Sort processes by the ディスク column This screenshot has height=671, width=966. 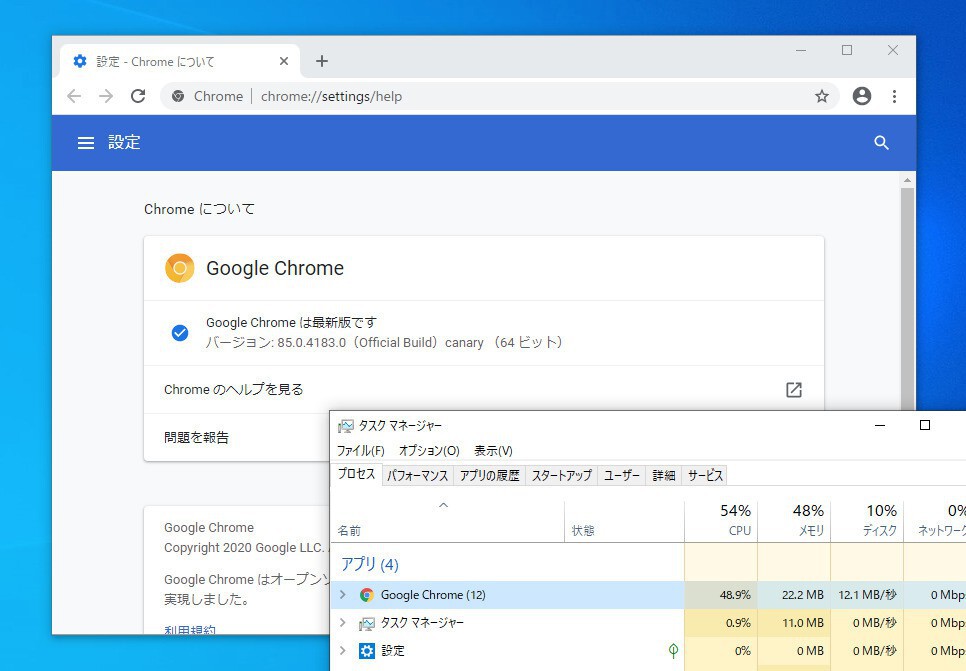click(x=867, y=521)
